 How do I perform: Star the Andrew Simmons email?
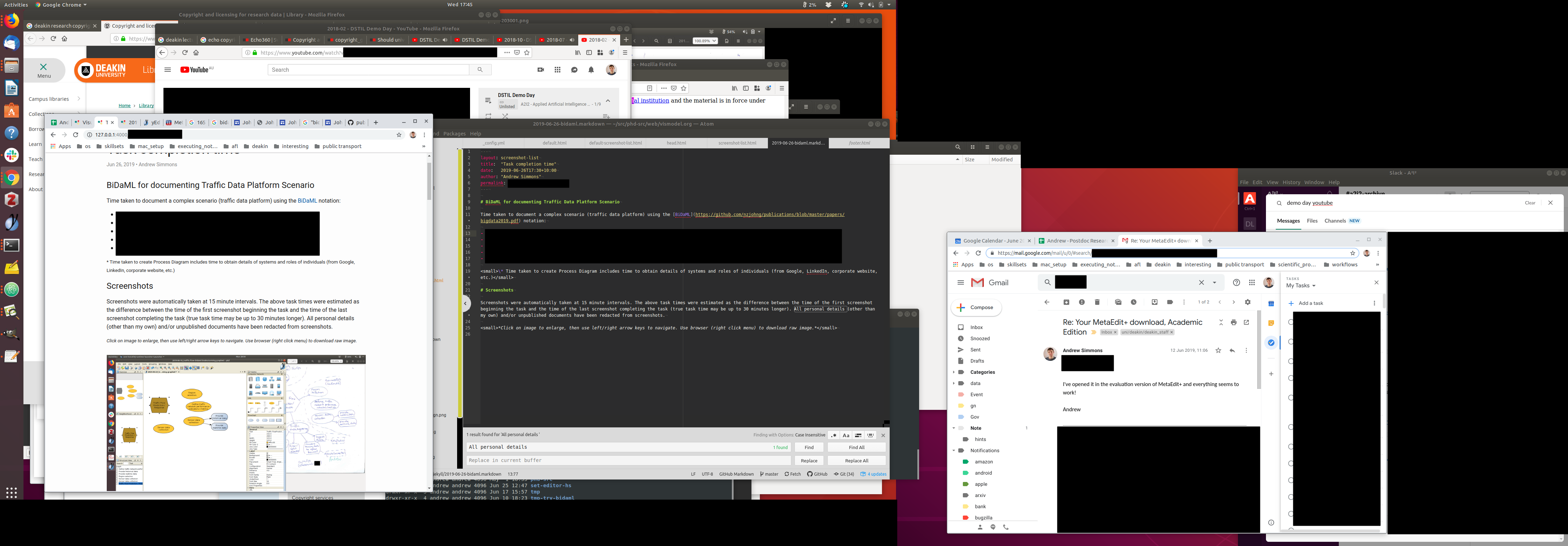point(1218,351)
